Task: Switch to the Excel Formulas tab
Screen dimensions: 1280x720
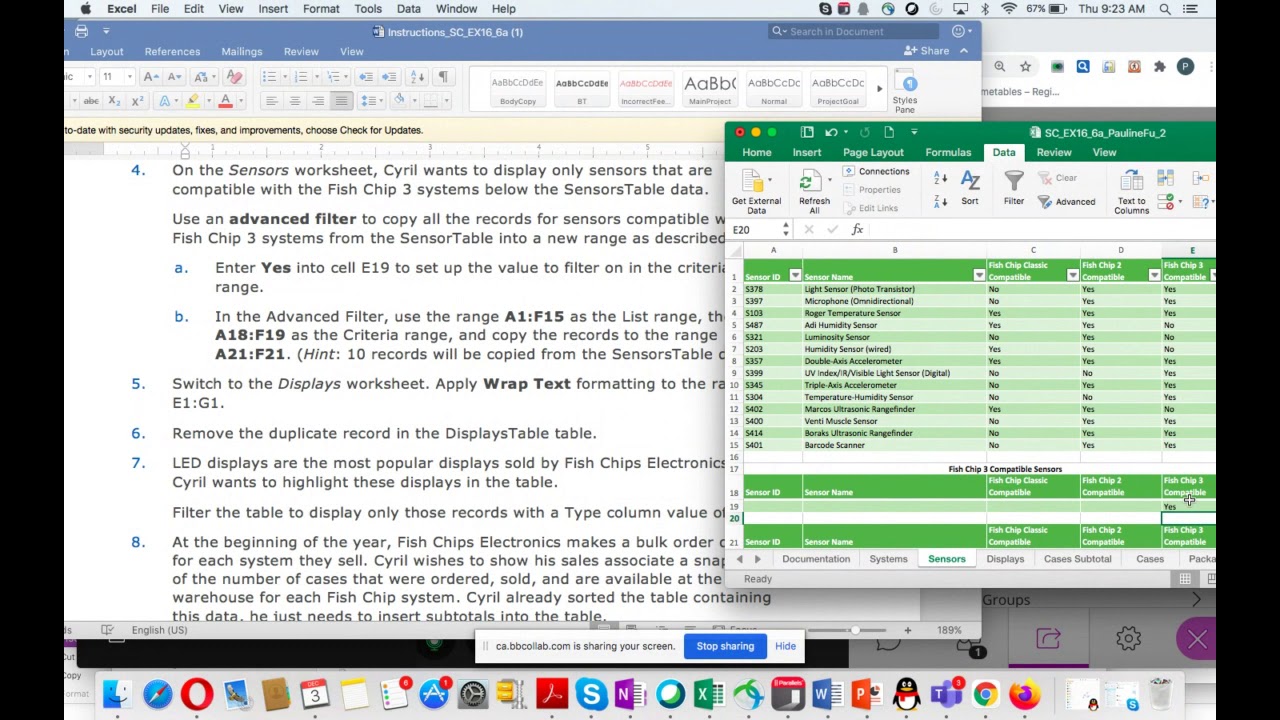Action: (x=948, y=152)
